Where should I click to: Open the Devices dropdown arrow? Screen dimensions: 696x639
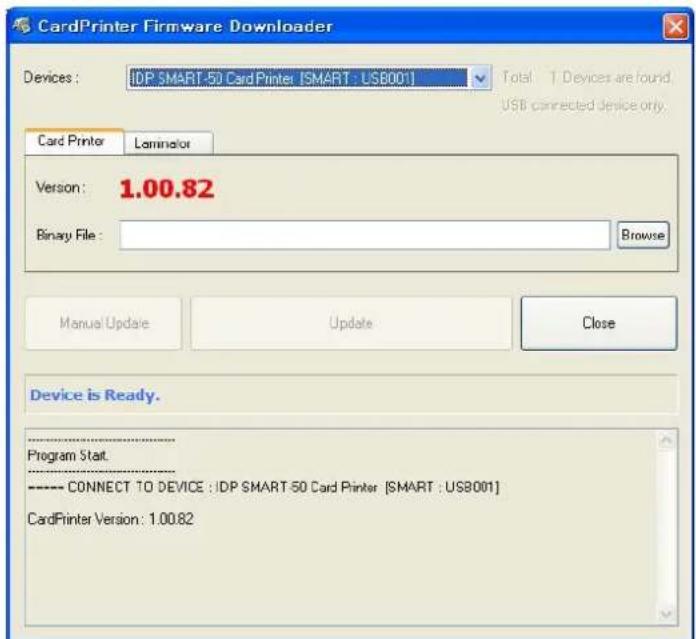click(x=480, y=79)
